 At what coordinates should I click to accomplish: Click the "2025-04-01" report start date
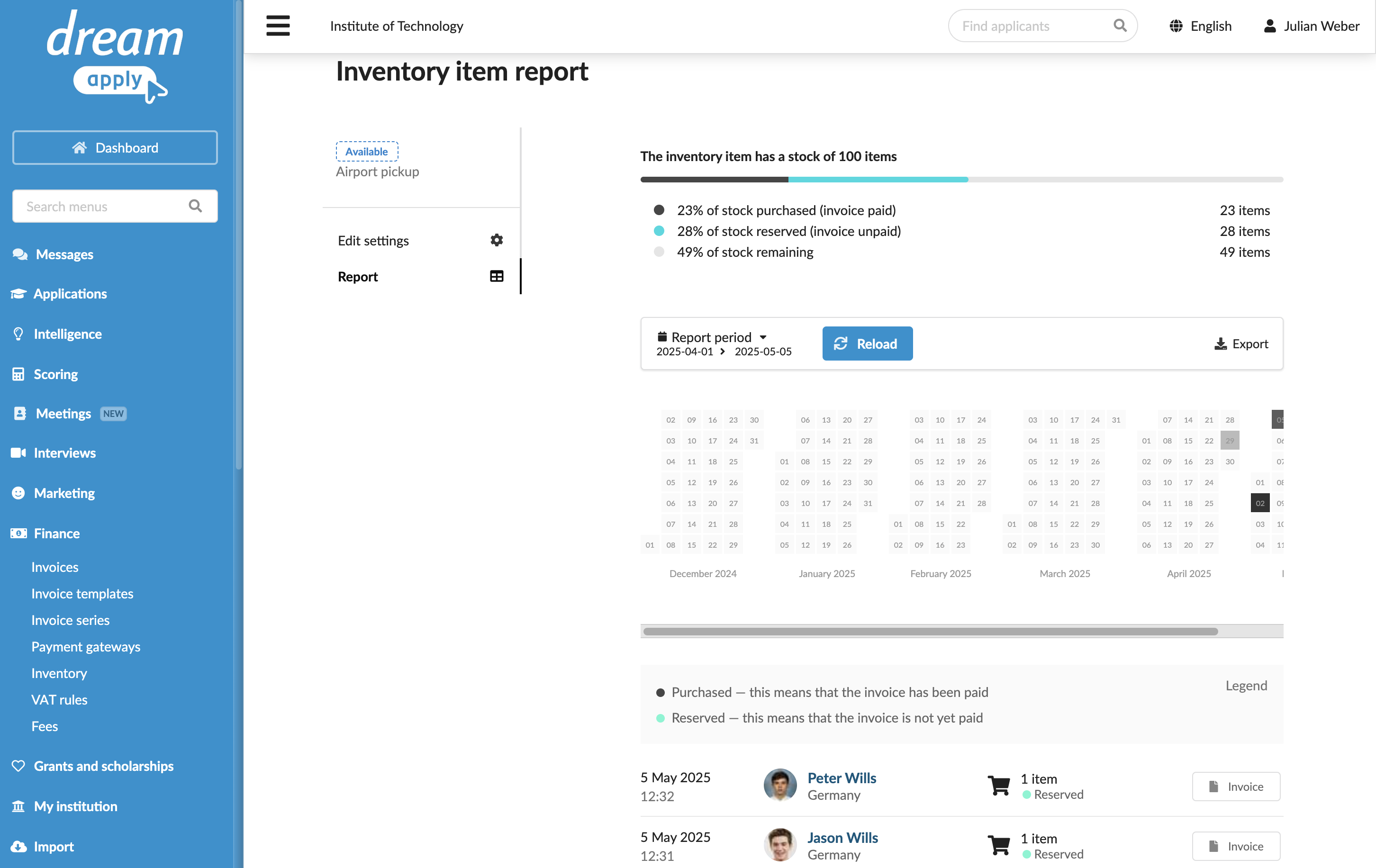coord(685,352)
